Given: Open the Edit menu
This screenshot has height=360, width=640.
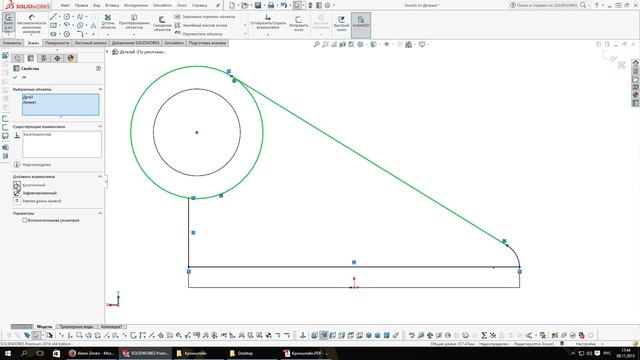Looking at the screenshot, I should (x=81, y=5).
